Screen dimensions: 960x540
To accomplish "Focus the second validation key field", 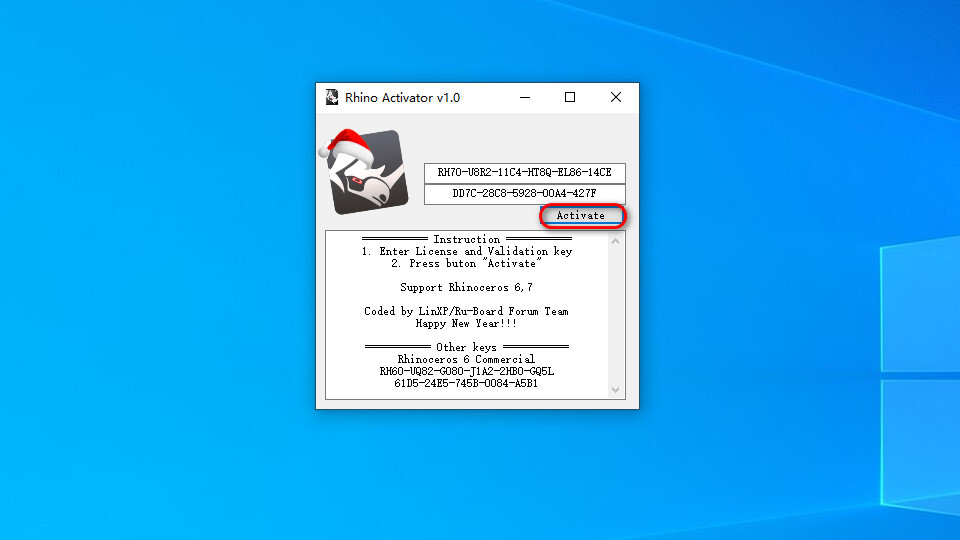I will point(524,194).
